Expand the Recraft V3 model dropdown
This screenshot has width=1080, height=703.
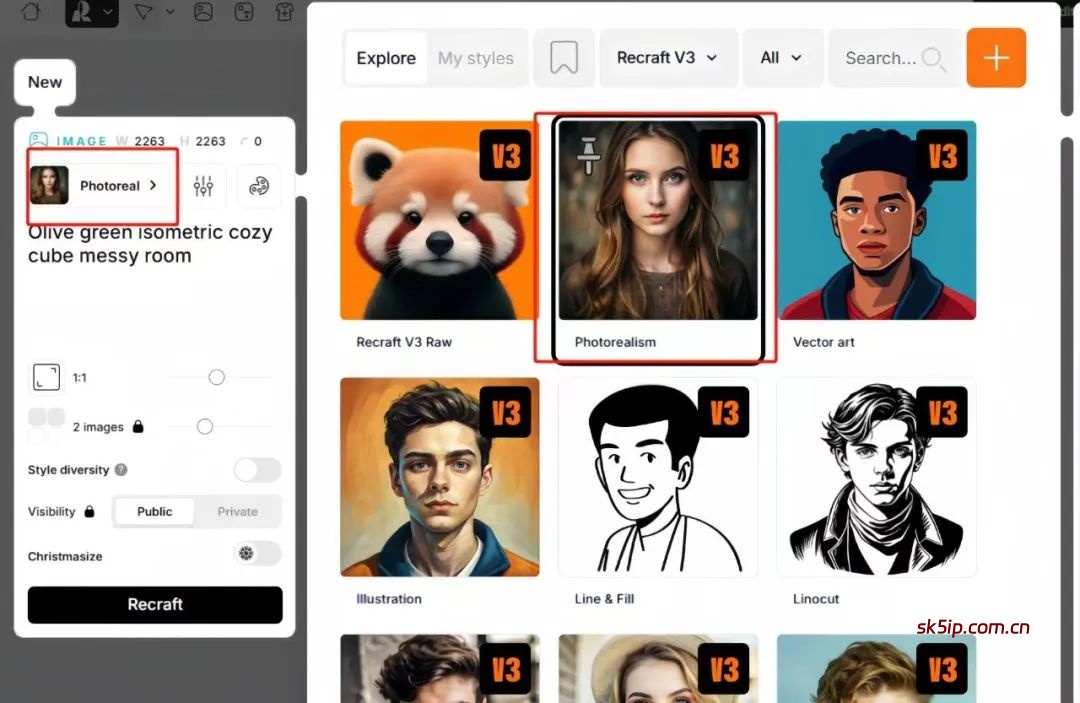pyautogui.click(x=667, y=58)
